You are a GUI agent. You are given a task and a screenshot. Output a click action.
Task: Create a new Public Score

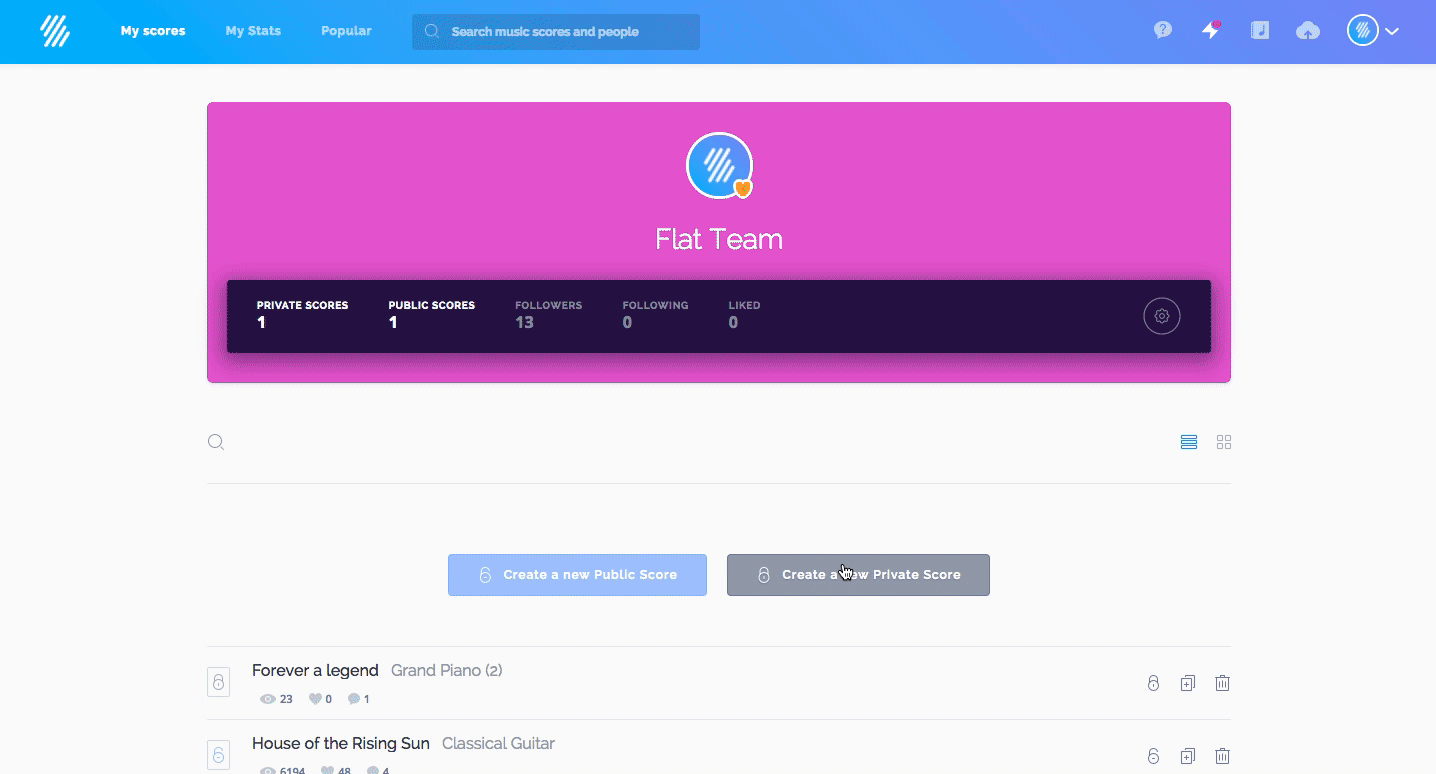pos(577,575)
